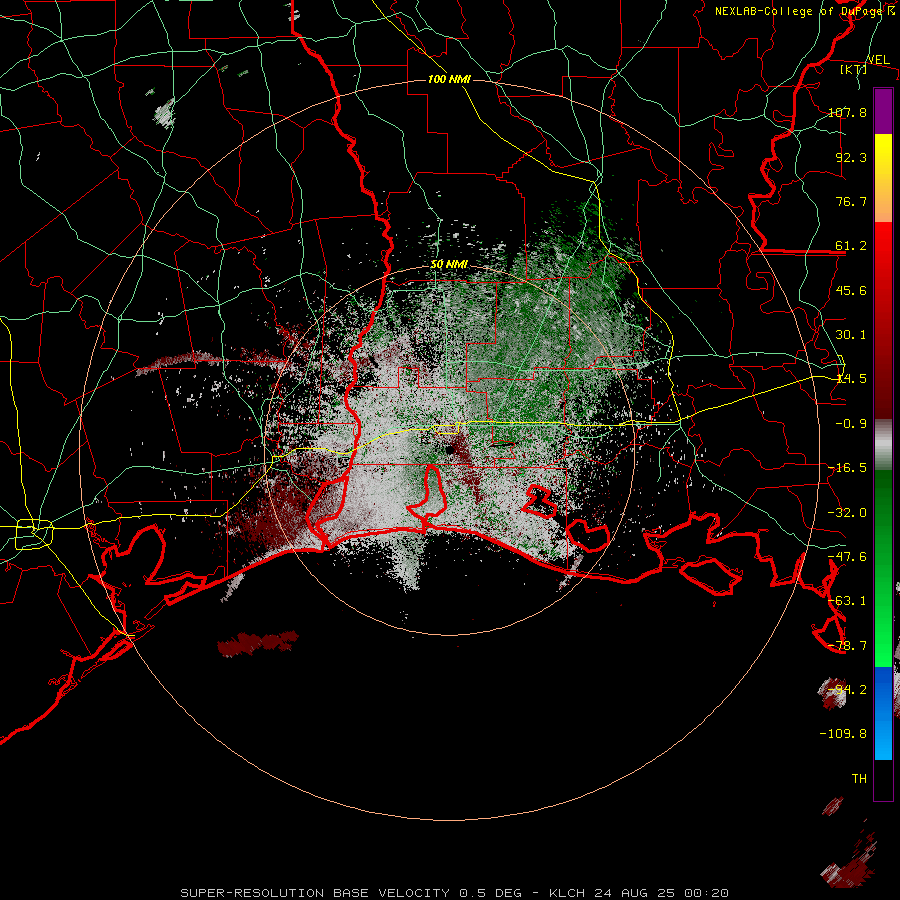The height and width of the screenshot is (900, 900).
Task: Select the -94.2 velocity scale value
Action: pos(847,690)
